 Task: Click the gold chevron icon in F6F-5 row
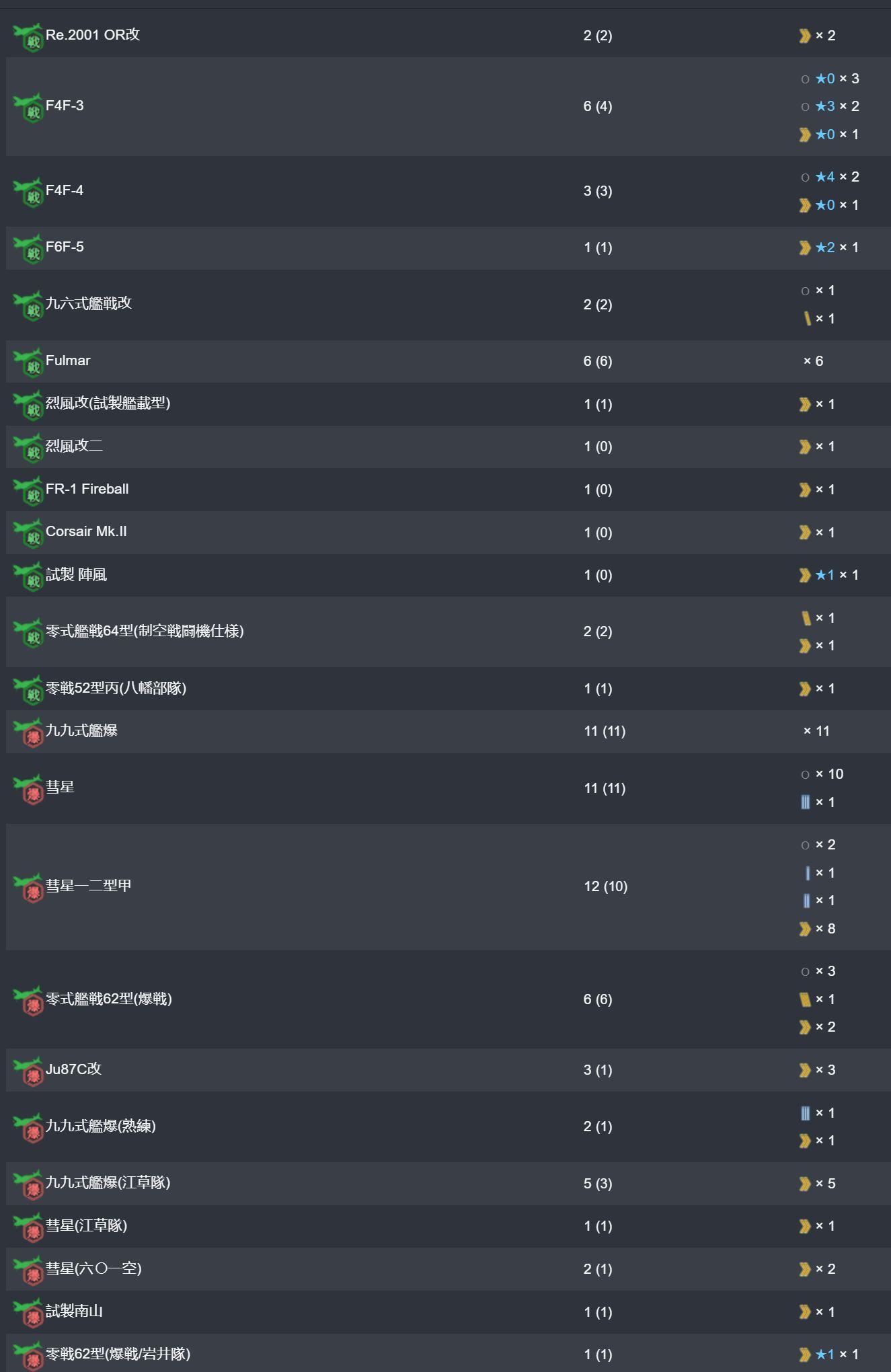[x=804, y=247]
